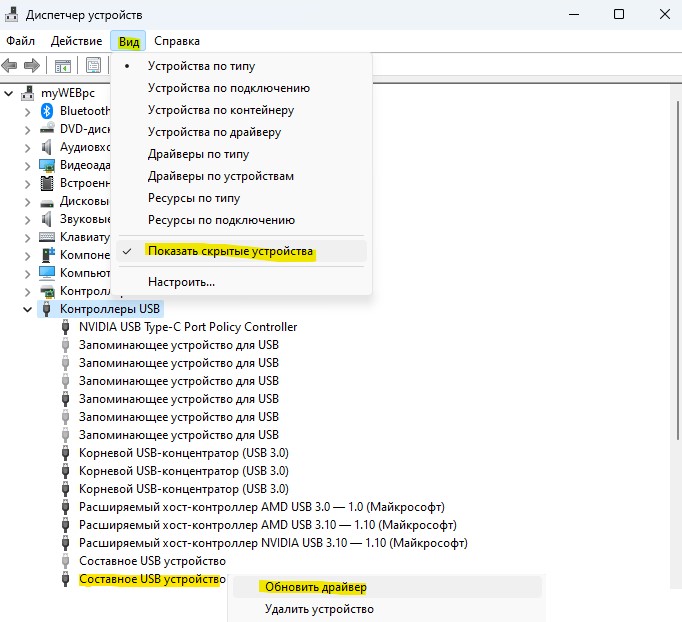The height and width of the screenshot is (622, 682).
Task: Open the Действие menu
Action: [77, 41]
